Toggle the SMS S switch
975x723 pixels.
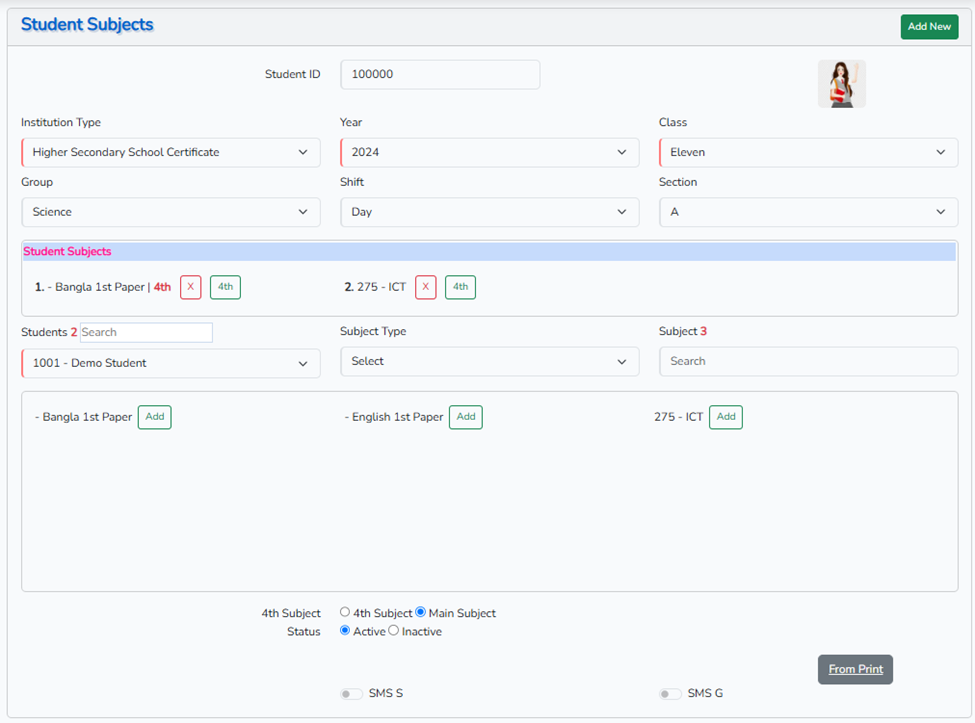point(351,694)
